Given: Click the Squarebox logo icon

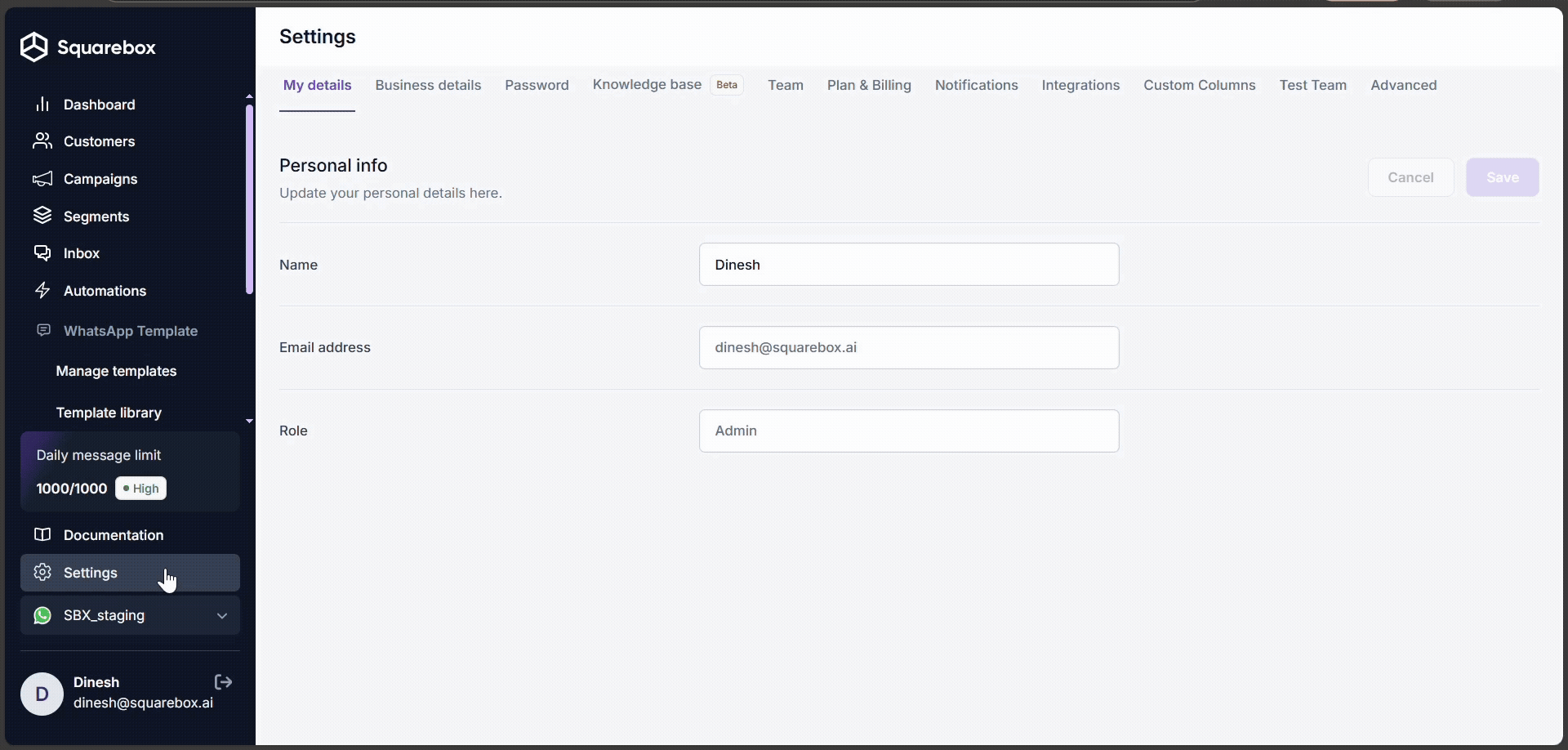Looking at the screenshot, I should click(x=33, y=47).
